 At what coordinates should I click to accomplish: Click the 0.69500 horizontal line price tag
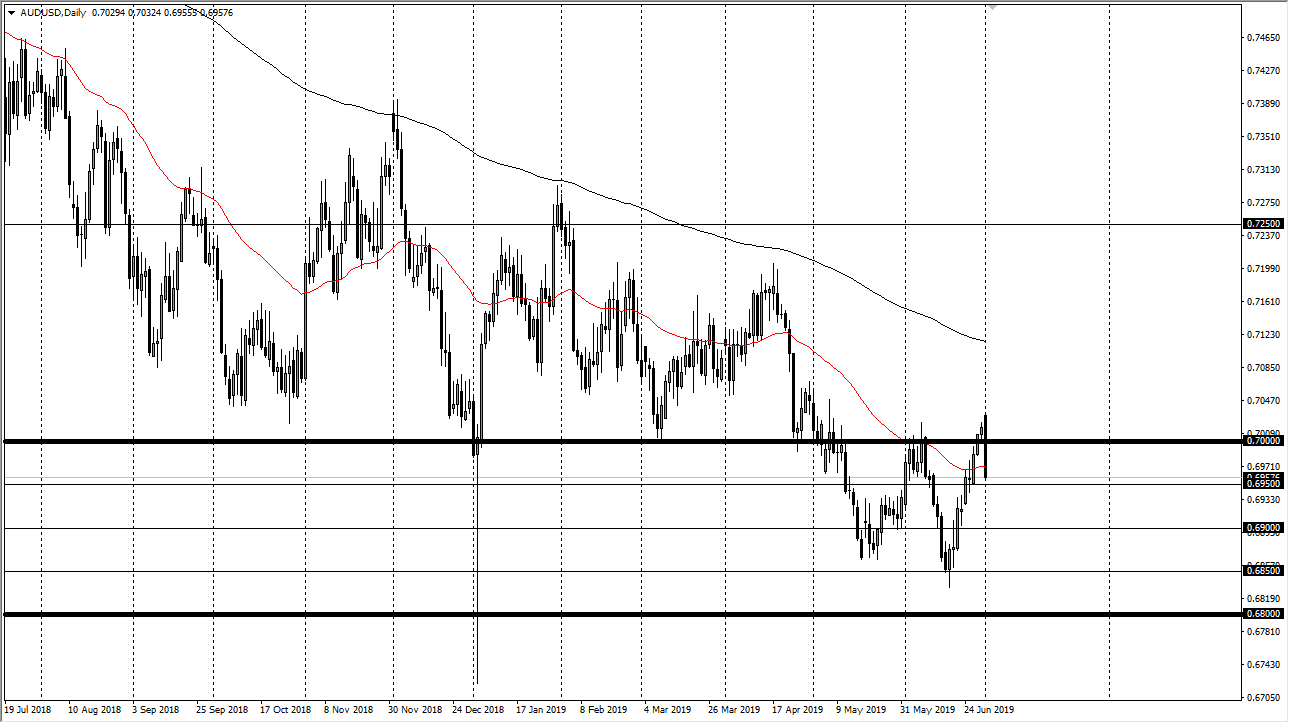pyautogui.click(x=1262, y=484)
